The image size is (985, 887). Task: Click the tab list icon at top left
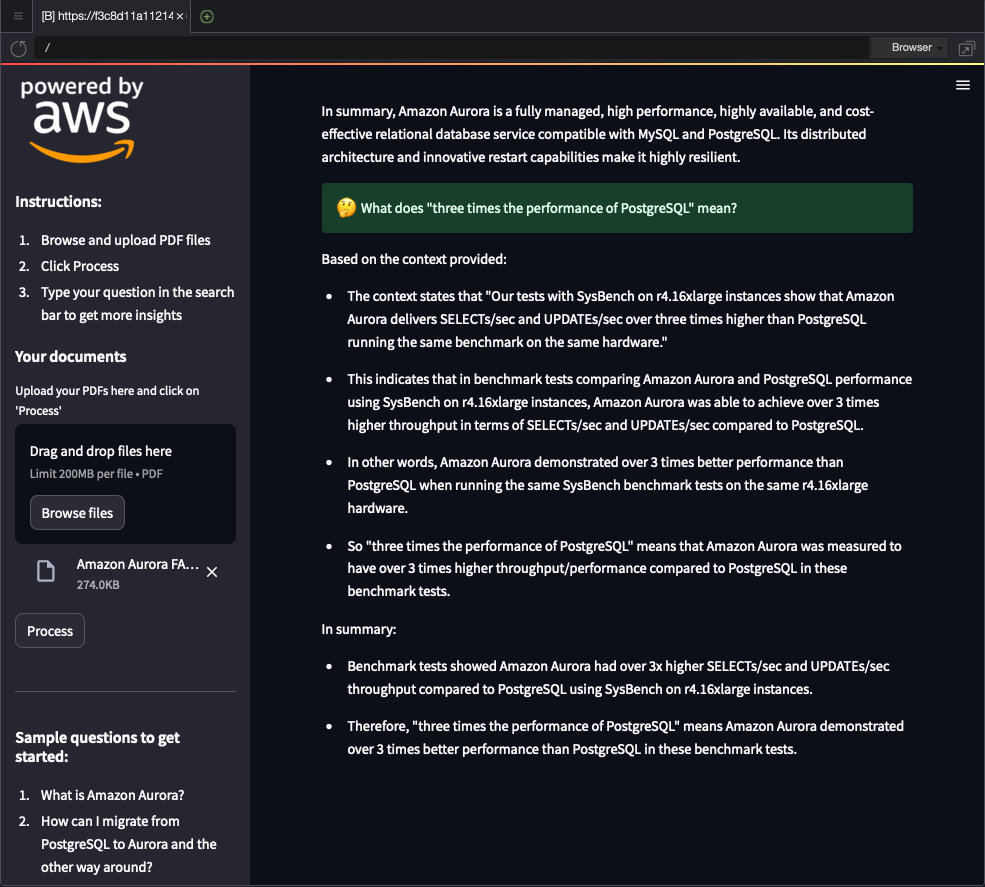point(18,16)
